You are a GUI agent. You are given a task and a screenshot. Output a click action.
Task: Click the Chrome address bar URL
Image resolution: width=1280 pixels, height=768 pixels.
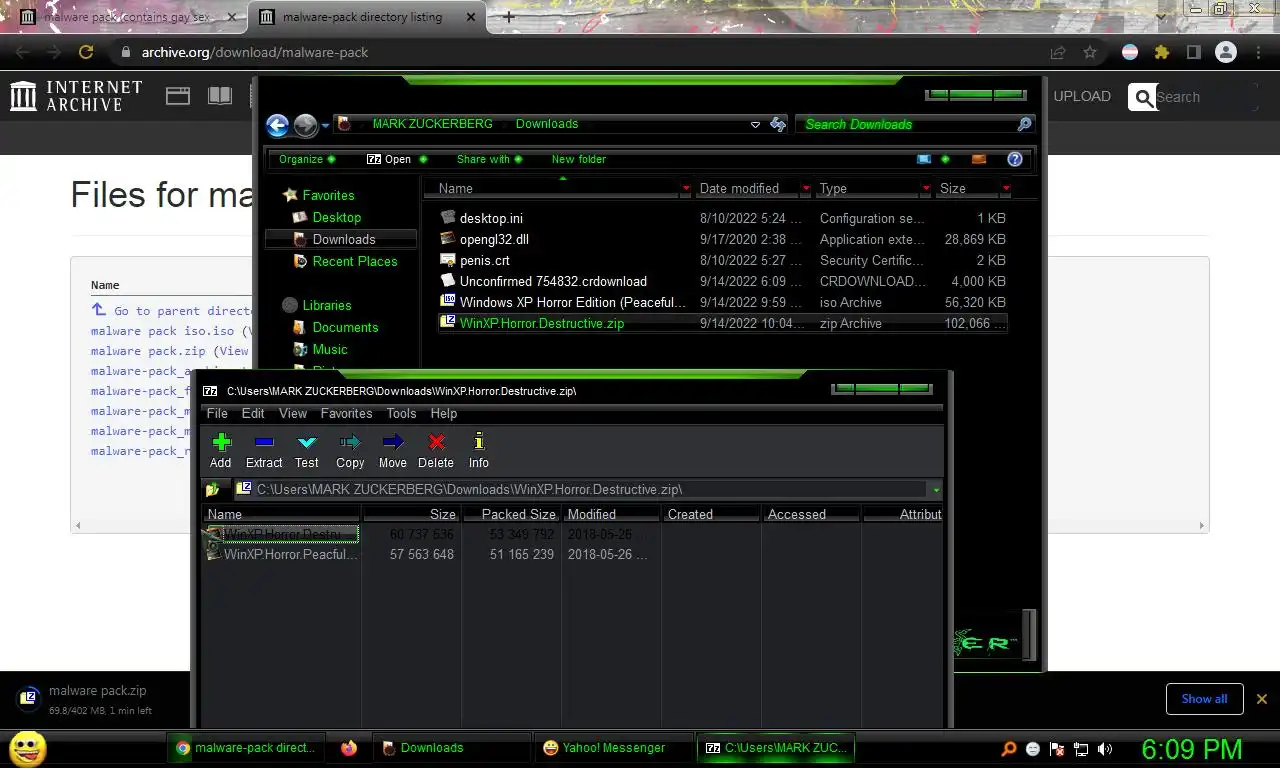[x=255, y=52]
